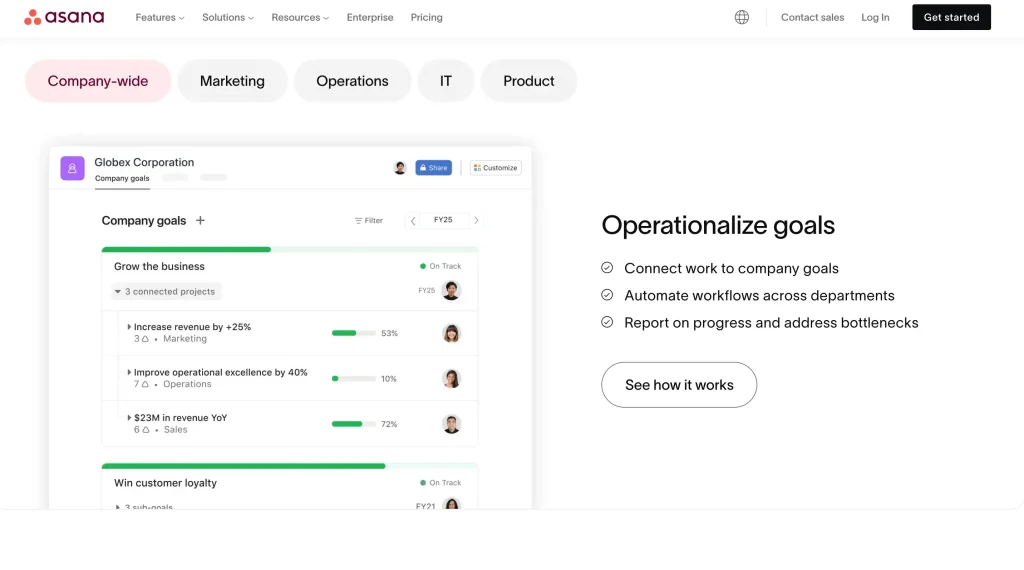
Task: Expand Improve operational excellence by 40% goal
Action: click(x=129, y=372)
